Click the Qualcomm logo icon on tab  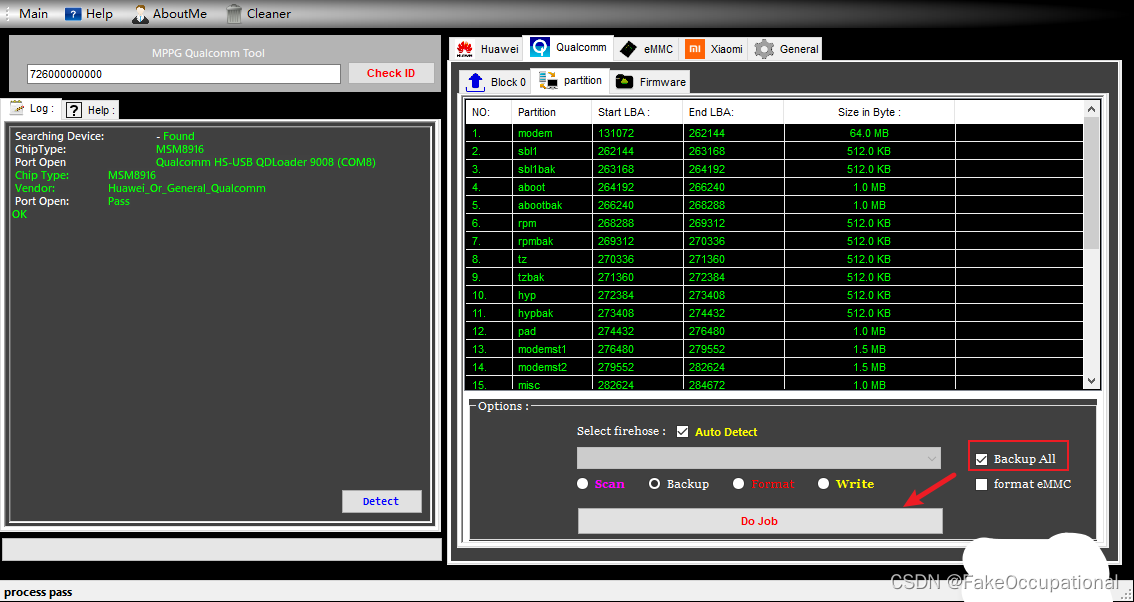[540, 48]
